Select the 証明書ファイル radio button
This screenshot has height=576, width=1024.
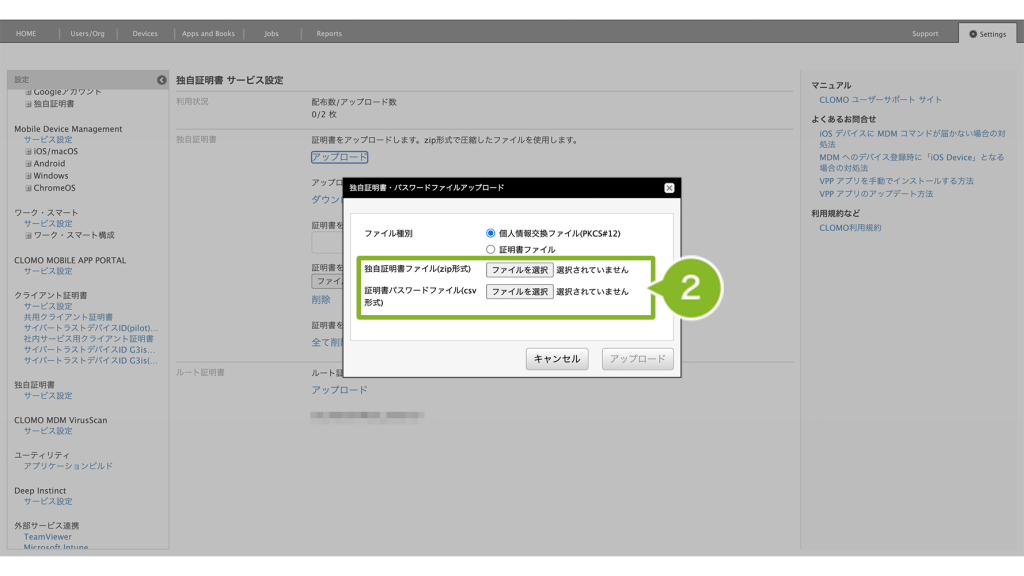coord(491,249)
